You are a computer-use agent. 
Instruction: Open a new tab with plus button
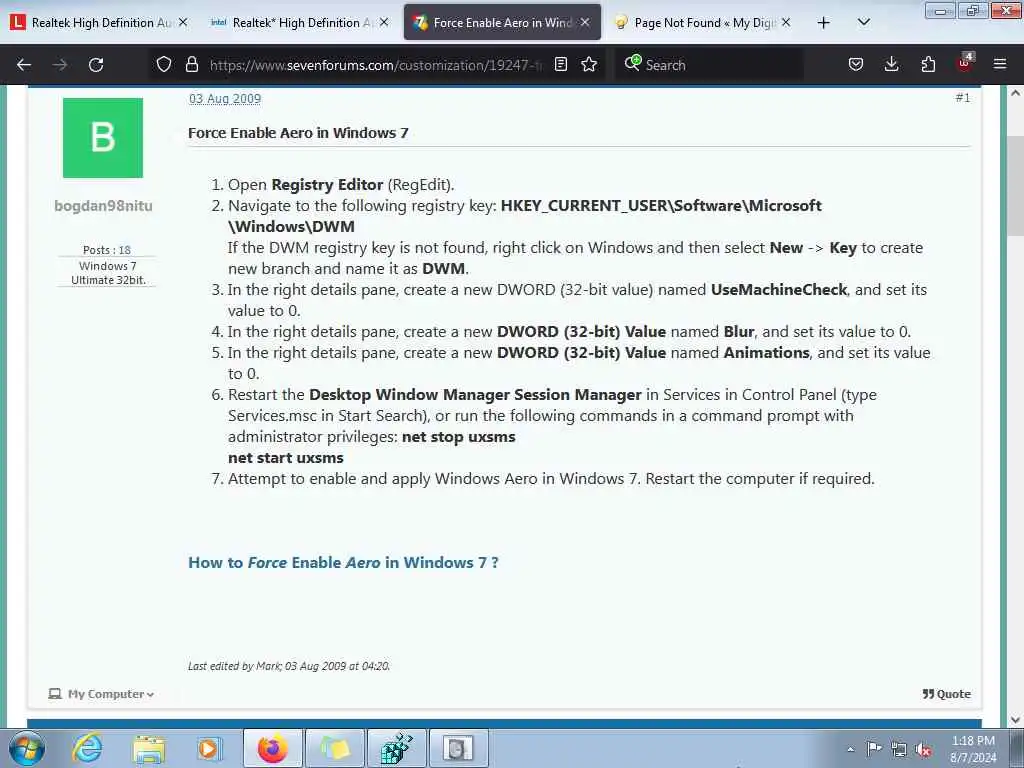pos(824,23)
